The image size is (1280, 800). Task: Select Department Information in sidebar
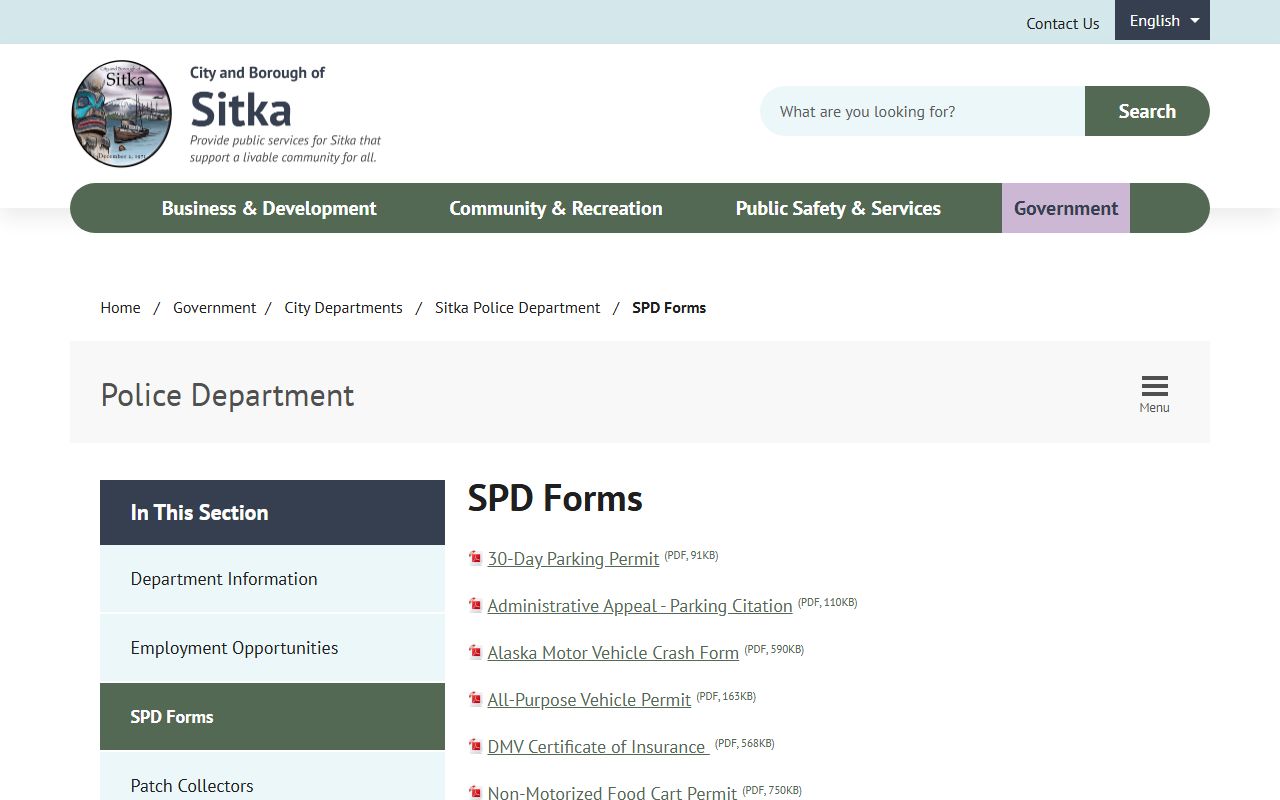click(272, 579)
